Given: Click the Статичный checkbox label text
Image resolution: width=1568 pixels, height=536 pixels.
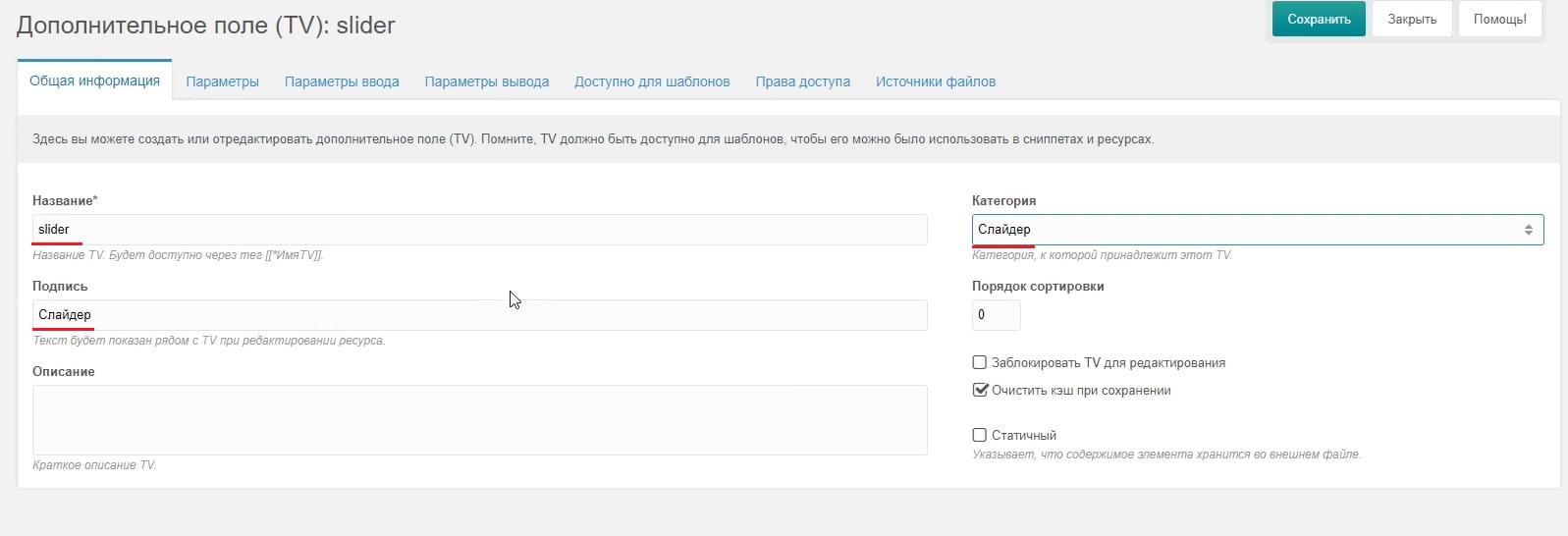Looking at the screenshot, I should 1024,435.
